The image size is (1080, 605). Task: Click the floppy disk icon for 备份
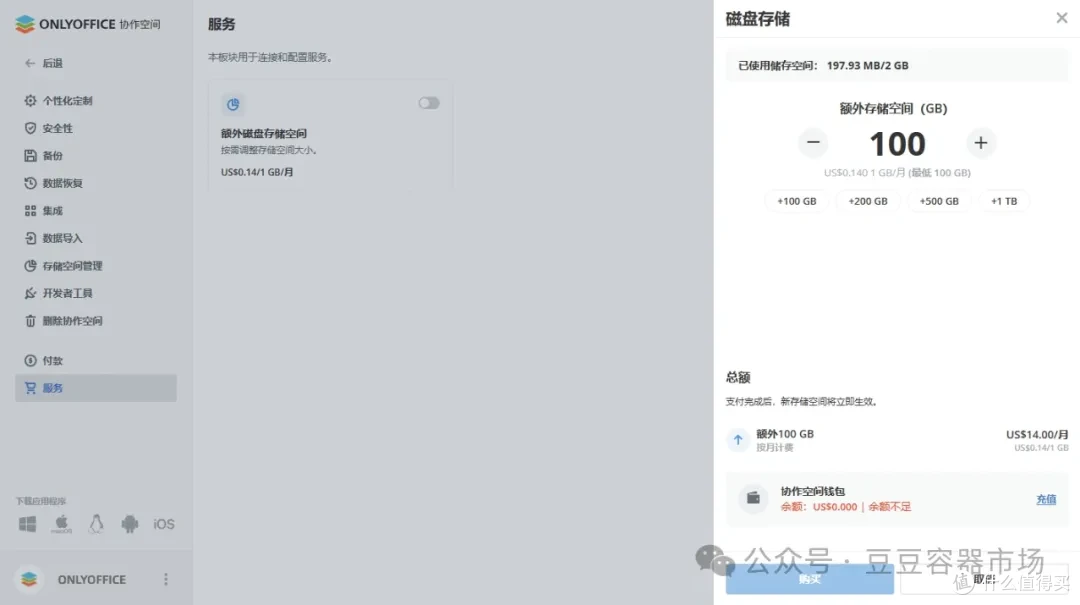30,156
